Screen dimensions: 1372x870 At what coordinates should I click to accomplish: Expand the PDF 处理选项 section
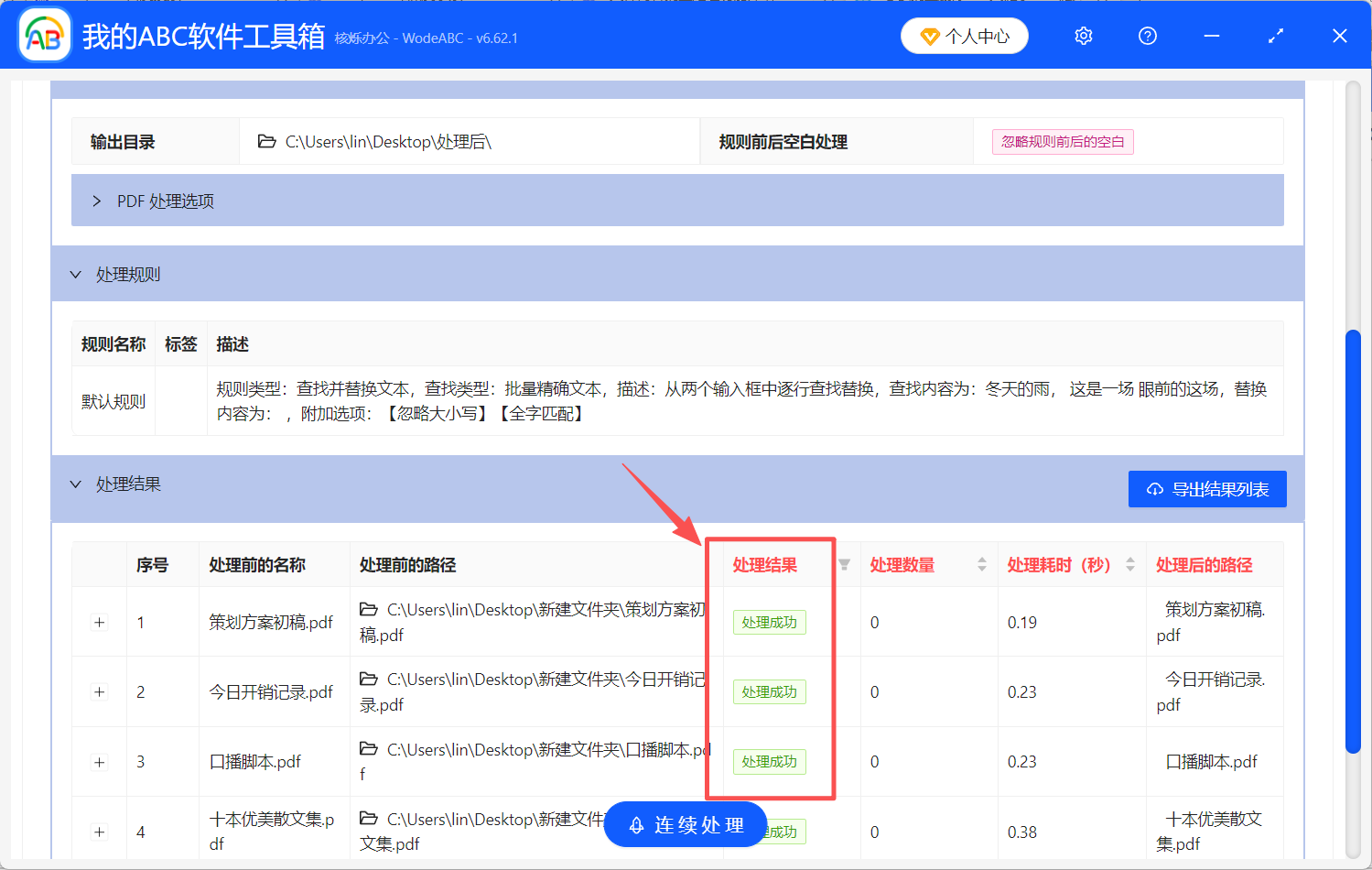click(97, 201)
